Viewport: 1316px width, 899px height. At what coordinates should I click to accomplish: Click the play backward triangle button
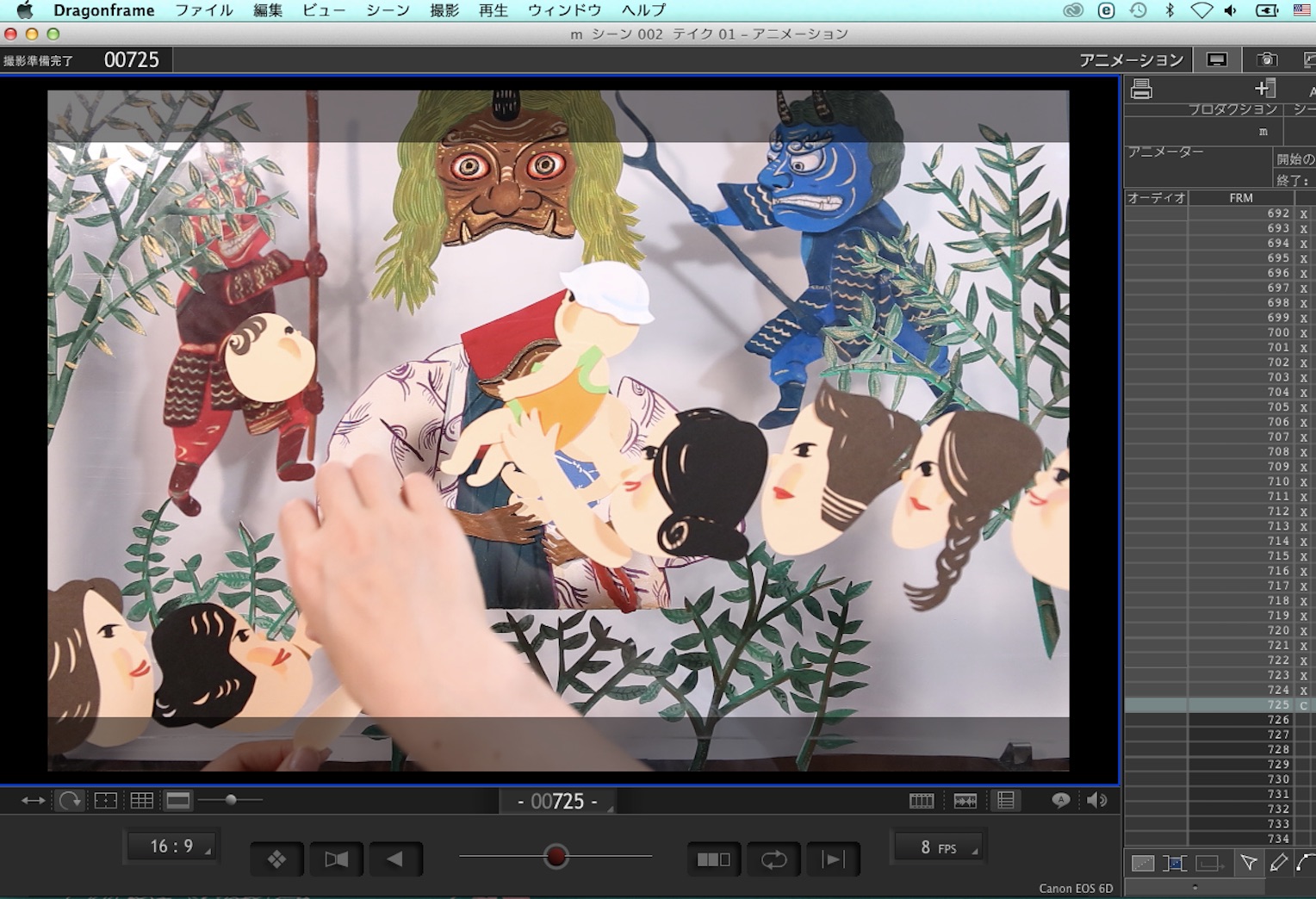pyautogui.click(x=395, y=859)
